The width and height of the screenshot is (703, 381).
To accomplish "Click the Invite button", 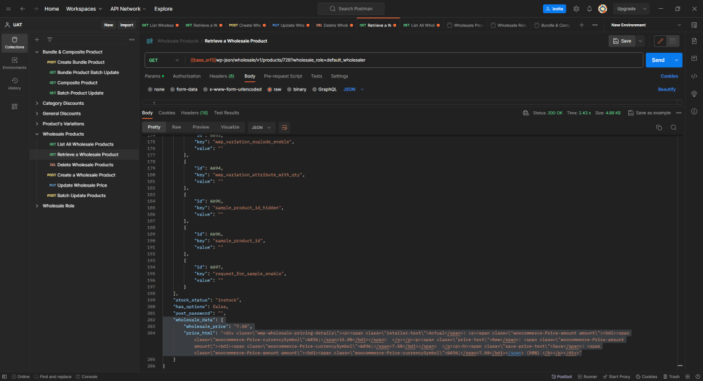I will tap(555, 9).
